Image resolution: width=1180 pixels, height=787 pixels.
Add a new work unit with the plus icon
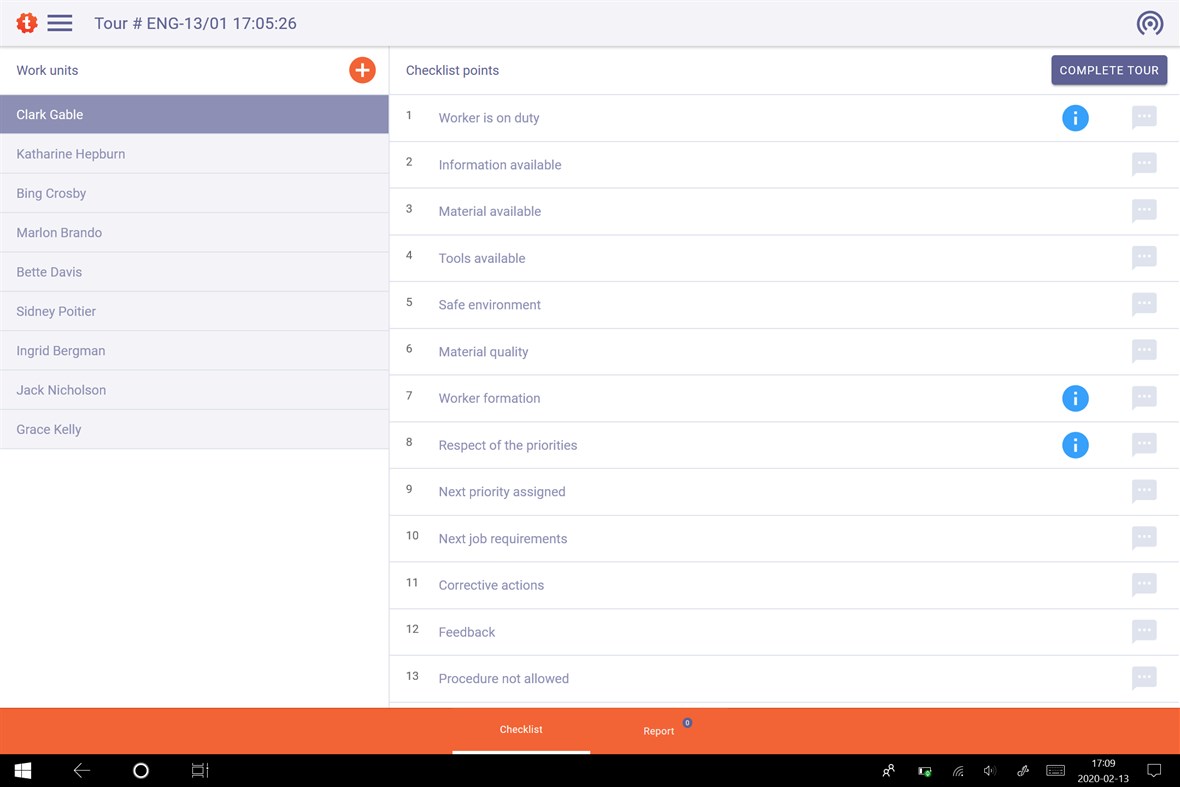[x=362, y=70]
